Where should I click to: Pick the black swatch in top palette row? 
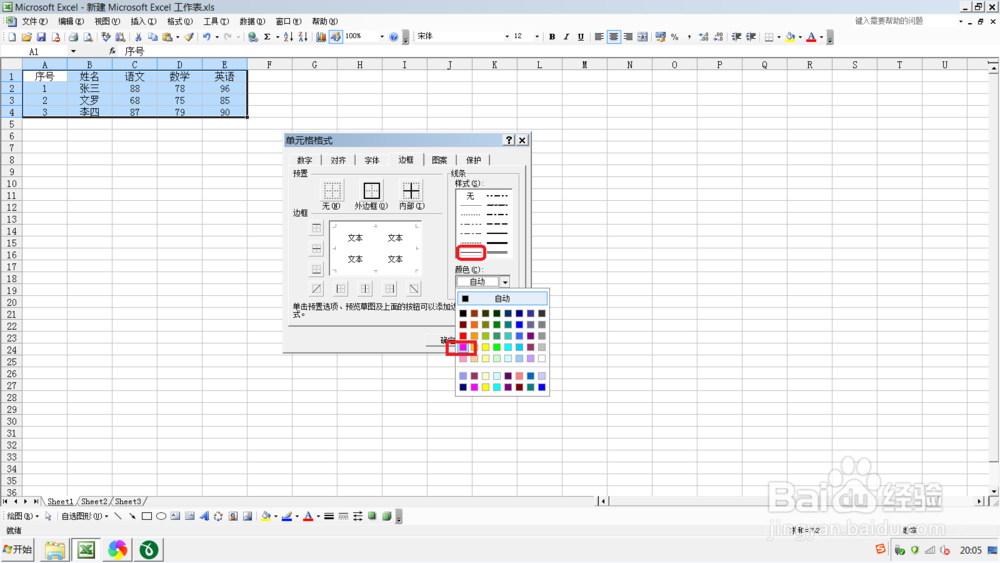463,313
